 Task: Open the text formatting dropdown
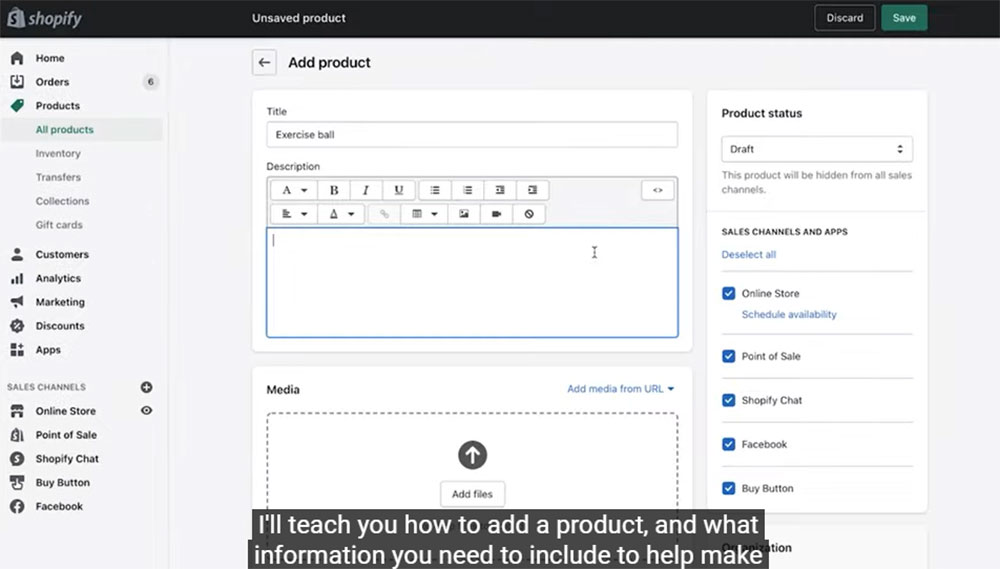[x=294, y=190]
